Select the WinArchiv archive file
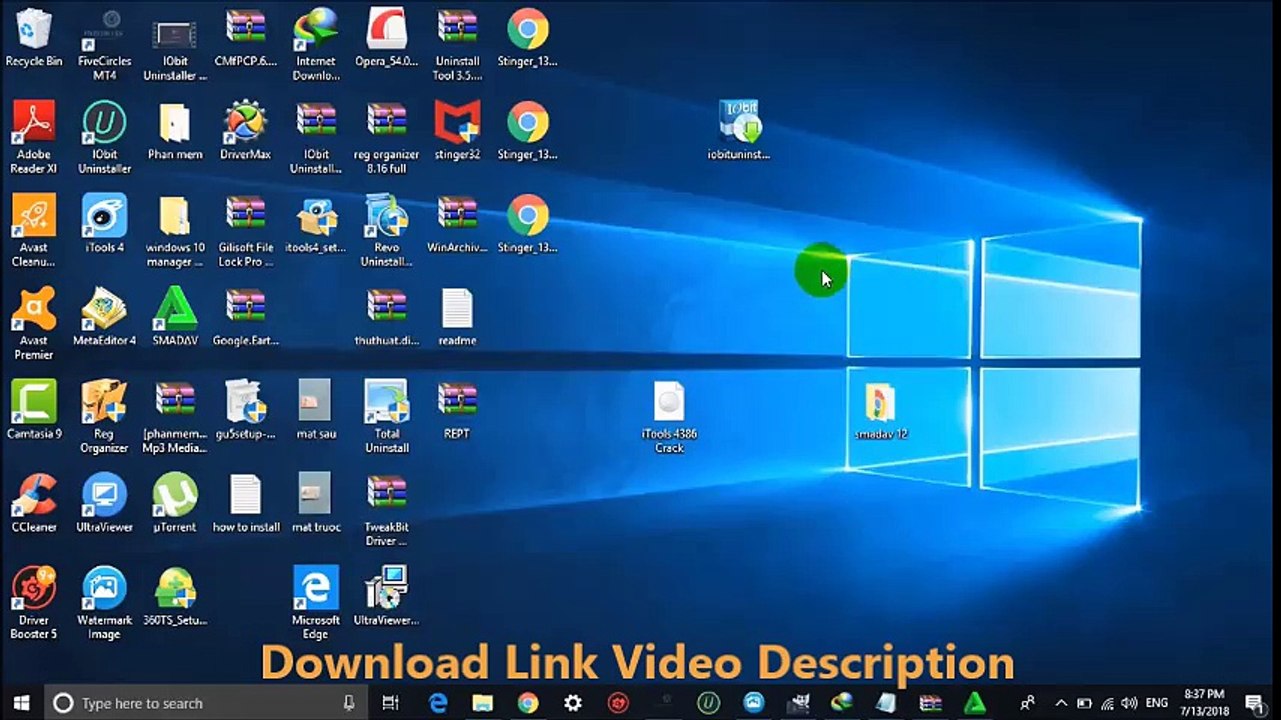Image resolution: width=1281 pixels, height=720 pixels. pyautogui.click(x=457, y=224)
